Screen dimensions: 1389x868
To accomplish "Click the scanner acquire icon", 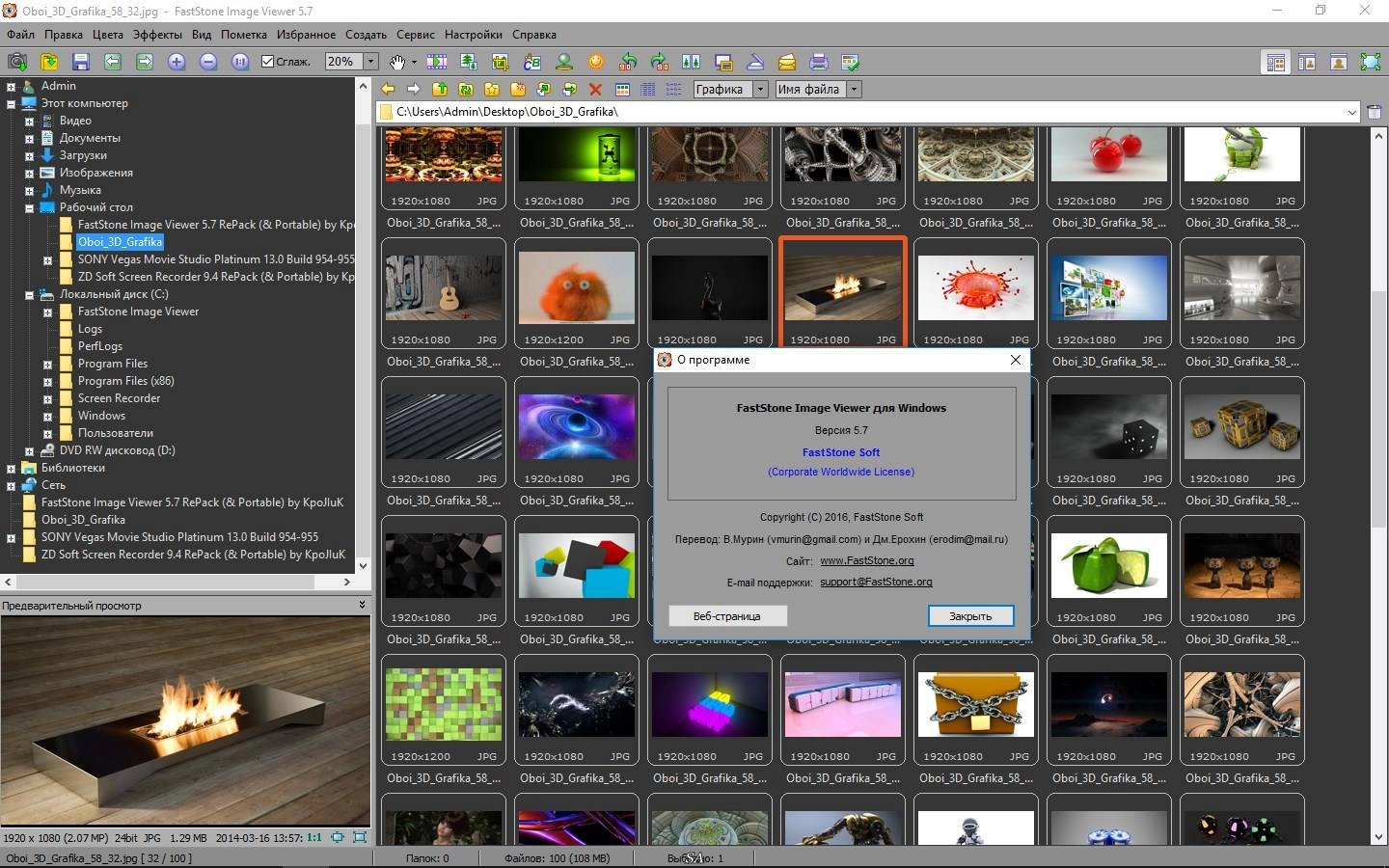I will [755, 62].
